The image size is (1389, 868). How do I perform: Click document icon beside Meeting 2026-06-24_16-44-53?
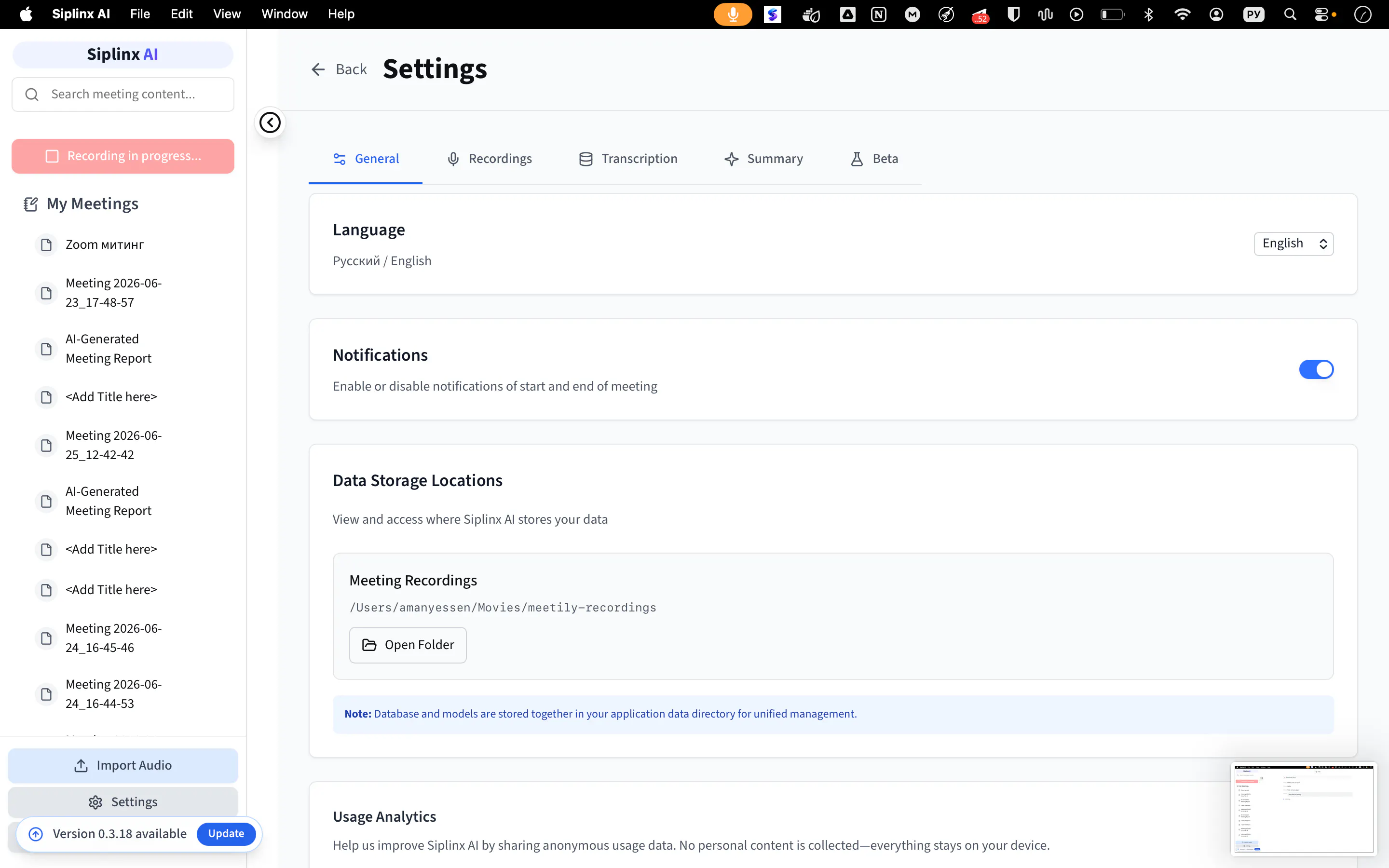pos(46,694)
